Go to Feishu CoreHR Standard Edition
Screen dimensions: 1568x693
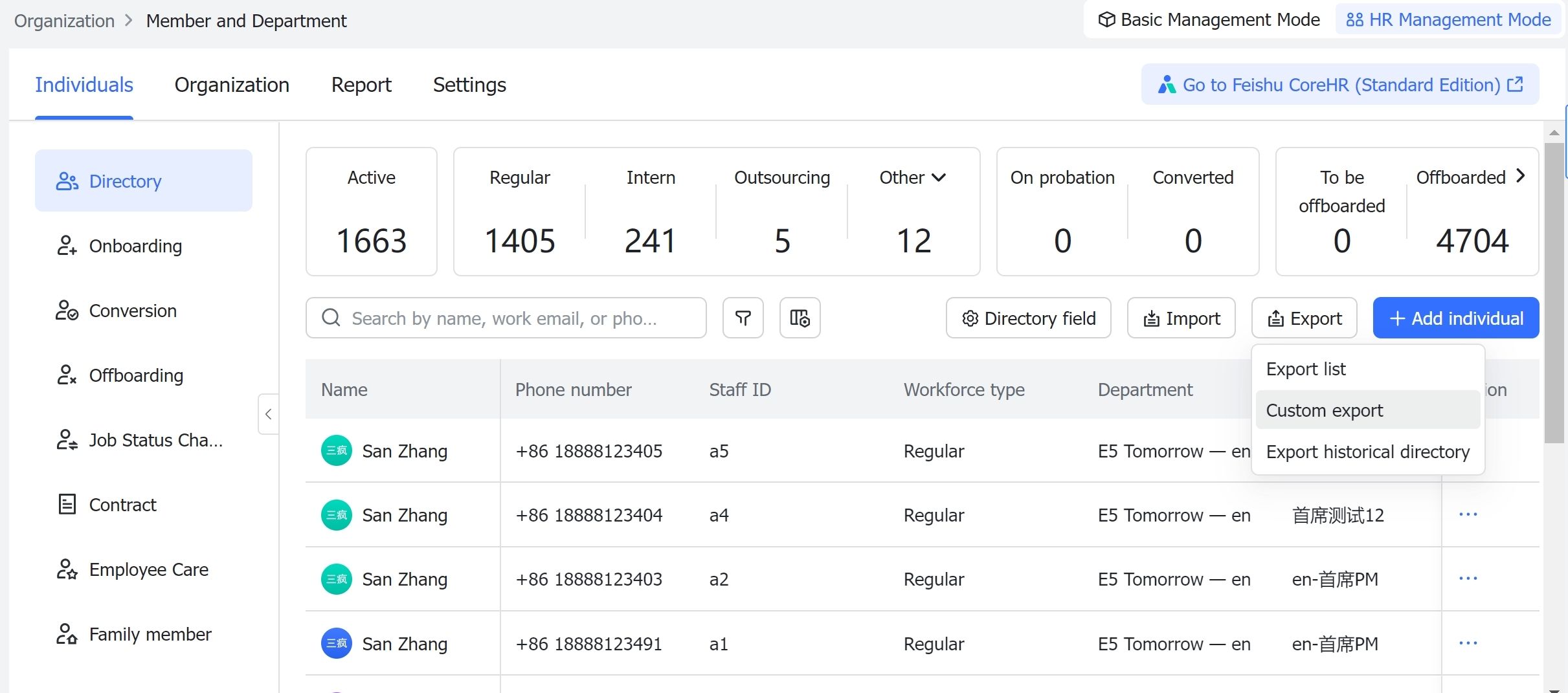coord(1339,85)
